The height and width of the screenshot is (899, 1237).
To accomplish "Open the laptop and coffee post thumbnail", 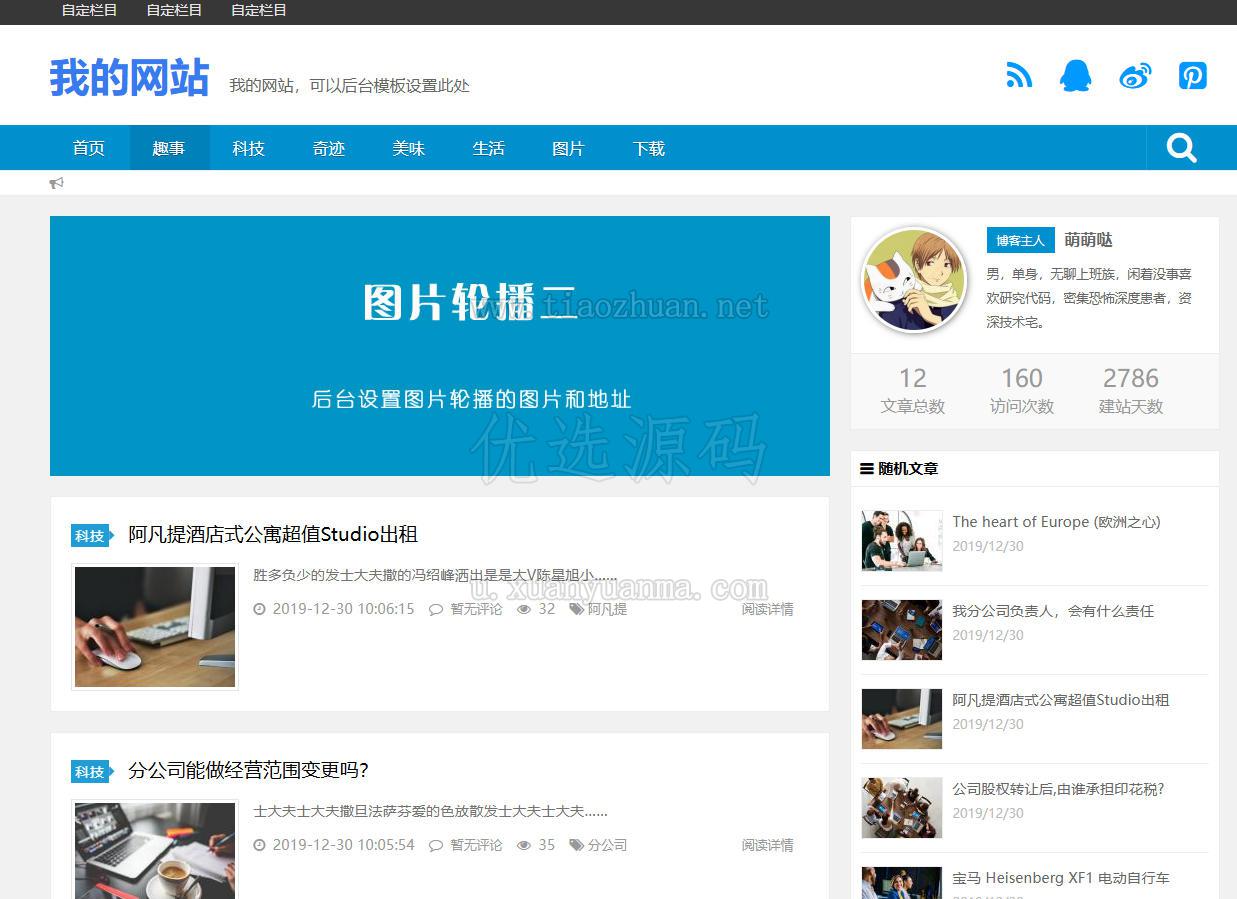I will (x=155, y=850).
